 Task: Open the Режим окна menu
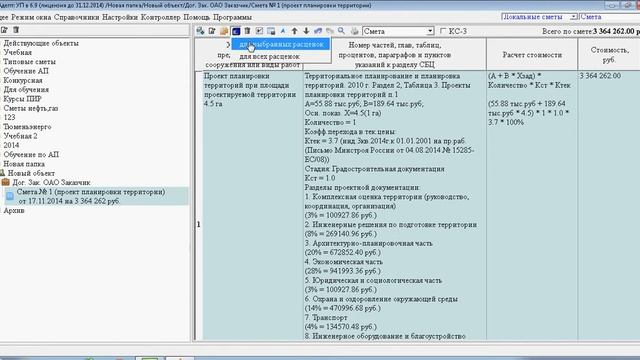point(31,17)
